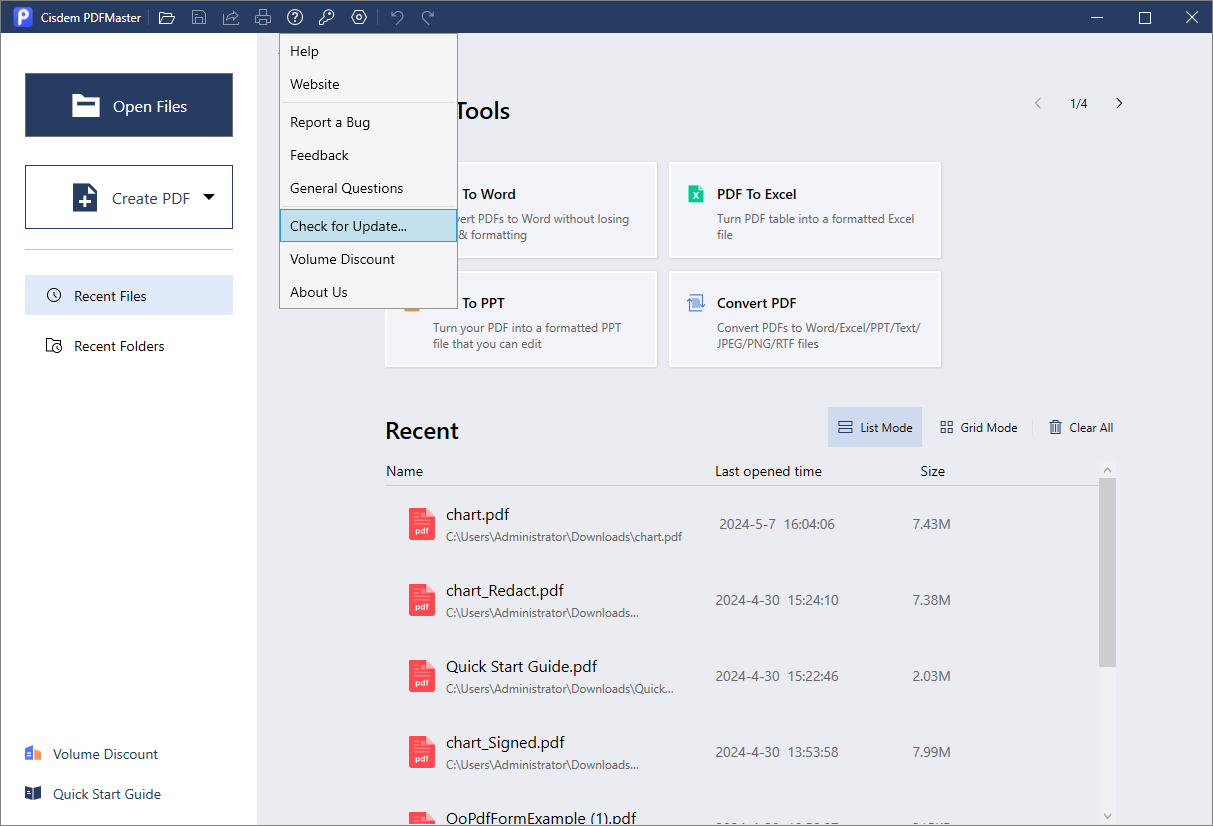Image resolution: width=1213 pixels, height=826 pixels.
Task: Click the scrollbar up arrow
Action: pyautogui.click(x=1107, y=470)
